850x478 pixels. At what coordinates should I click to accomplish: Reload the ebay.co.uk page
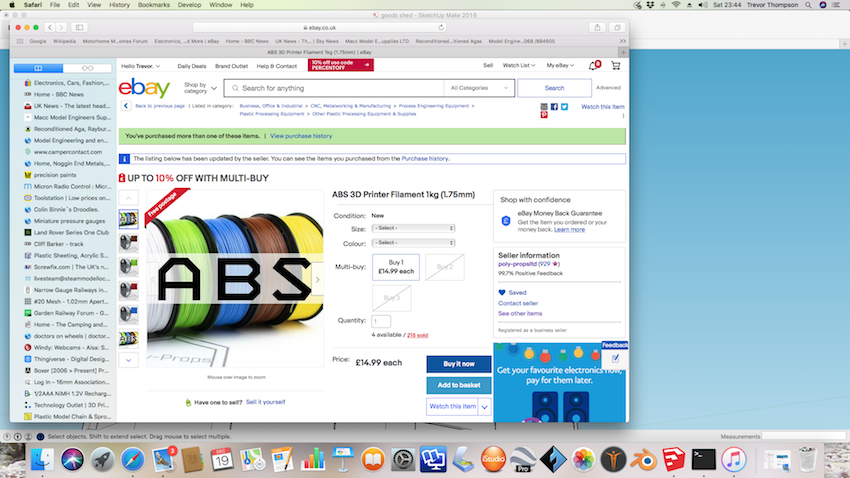click(441, 27)
